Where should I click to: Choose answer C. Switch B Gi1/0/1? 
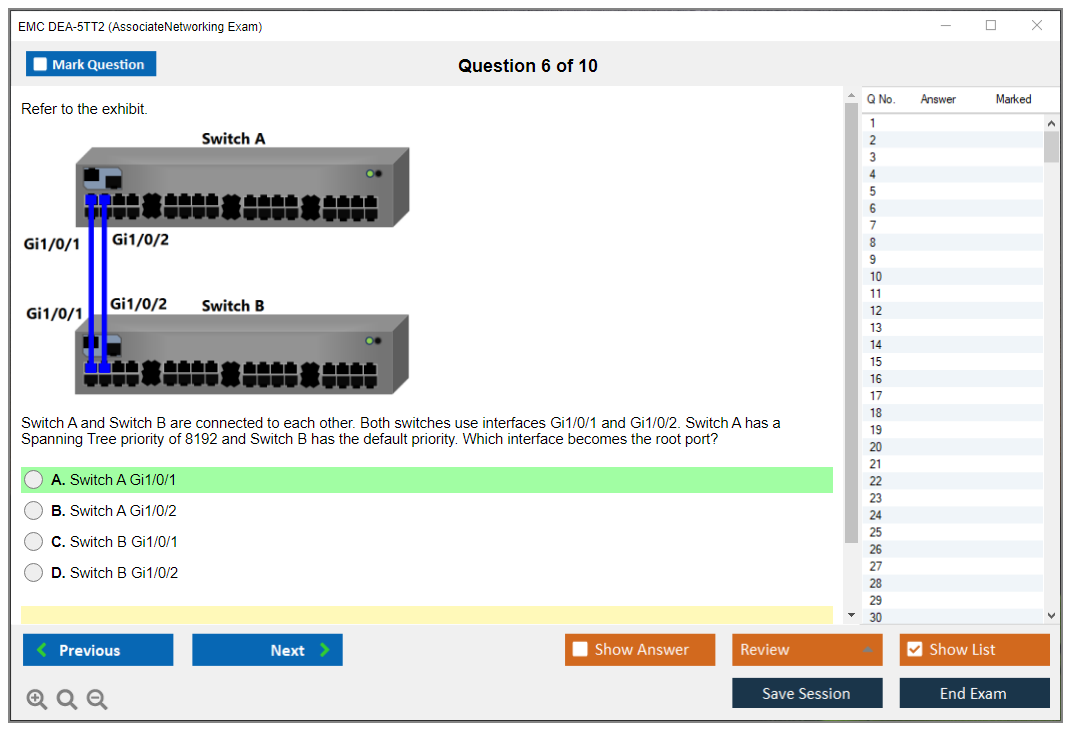click(34, 542)
